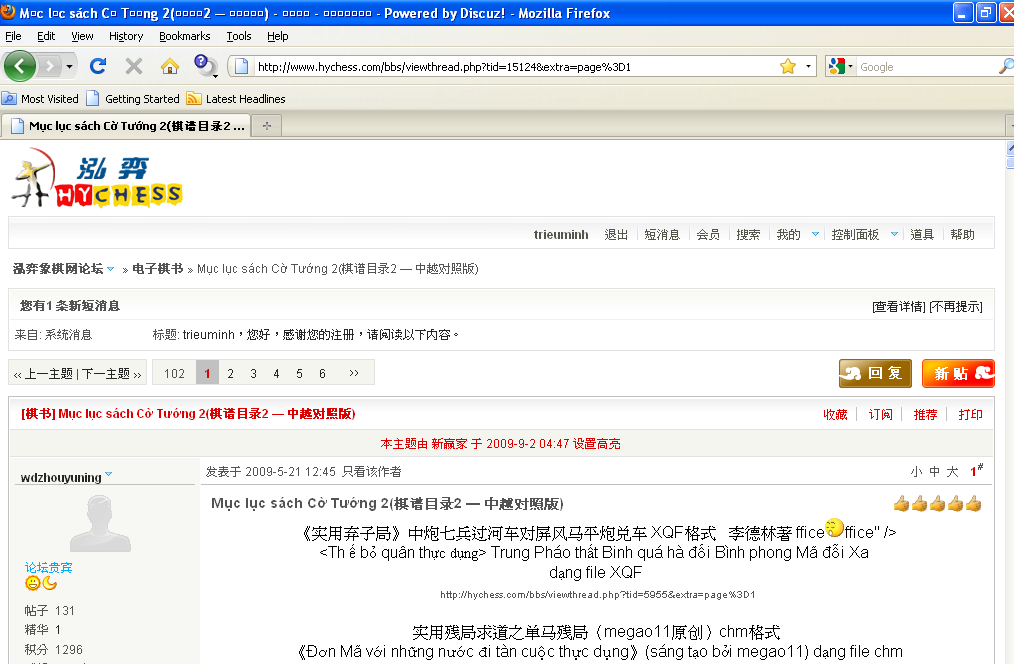This screenshot has width=1014, height=664.
Task: Open the 会员 members link
Action: 708,235
